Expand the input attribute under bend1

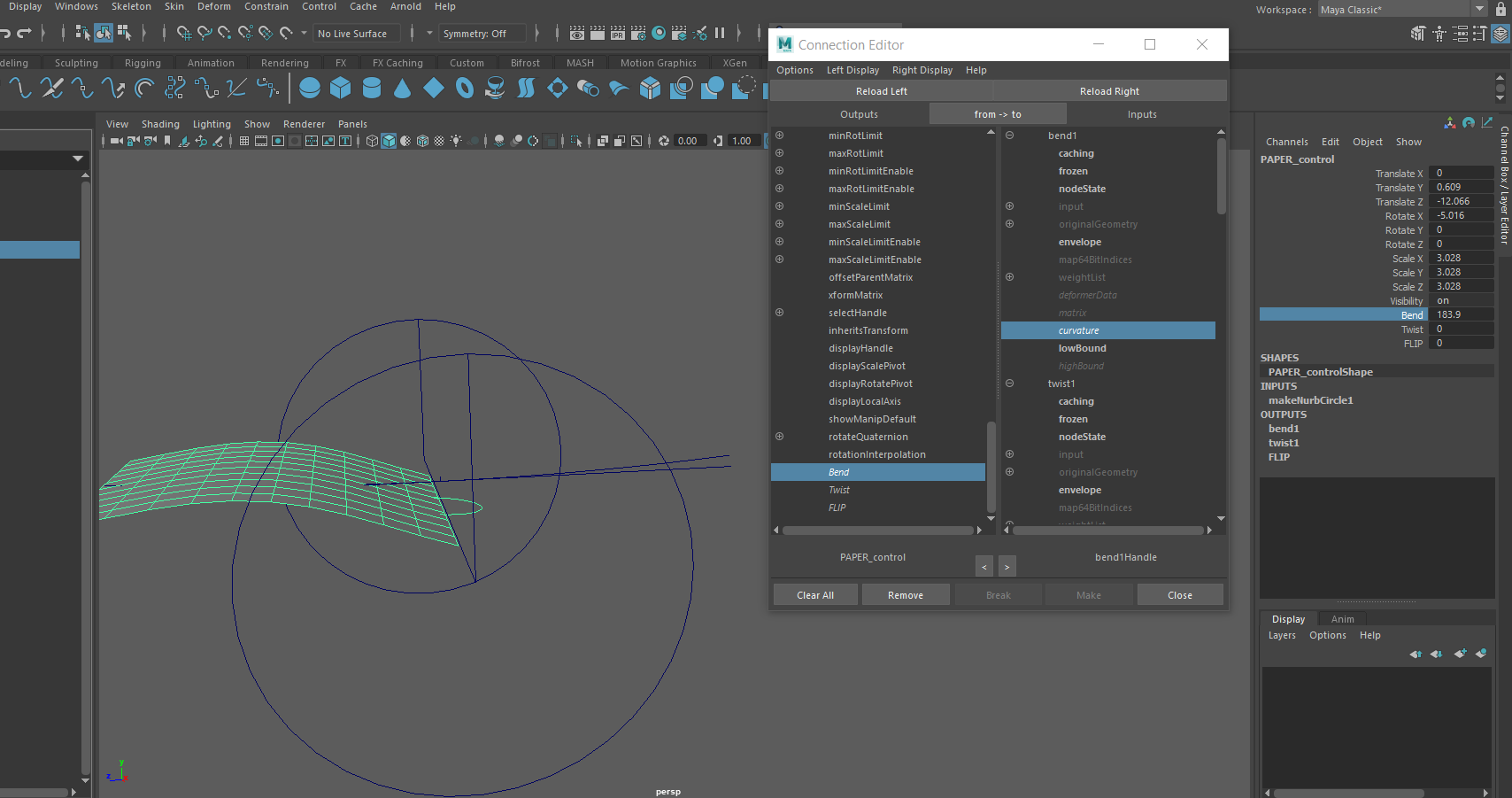(1009, 206)
